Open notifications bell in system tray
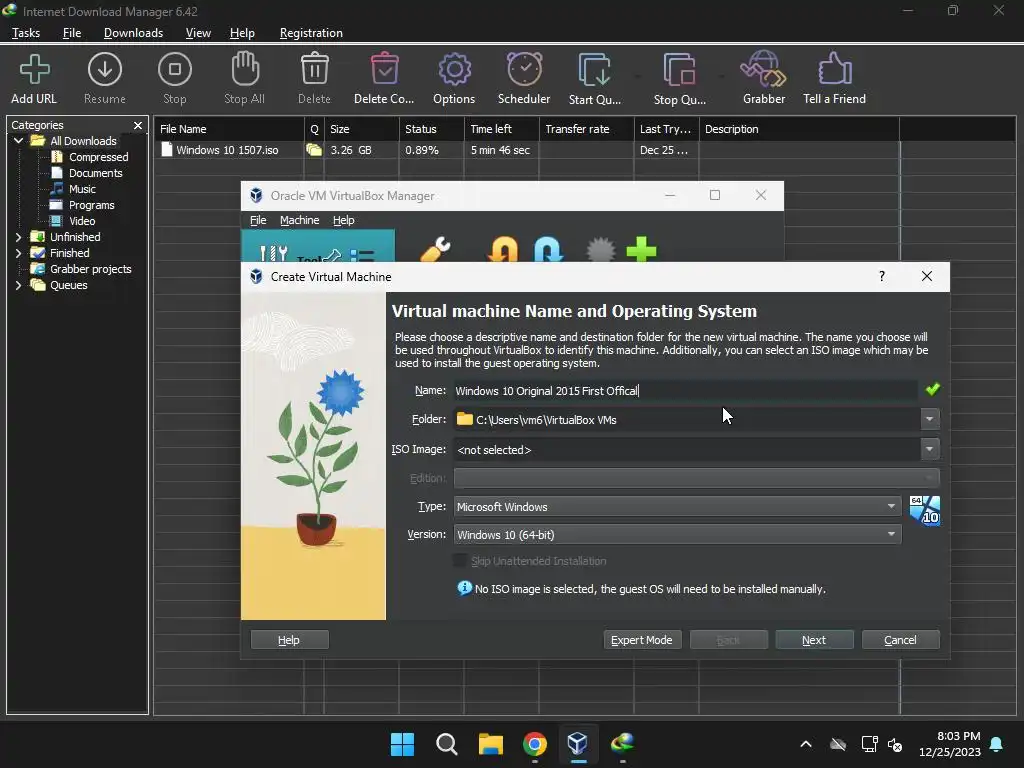The image size is (1024, 768). (x=997, y=744)
